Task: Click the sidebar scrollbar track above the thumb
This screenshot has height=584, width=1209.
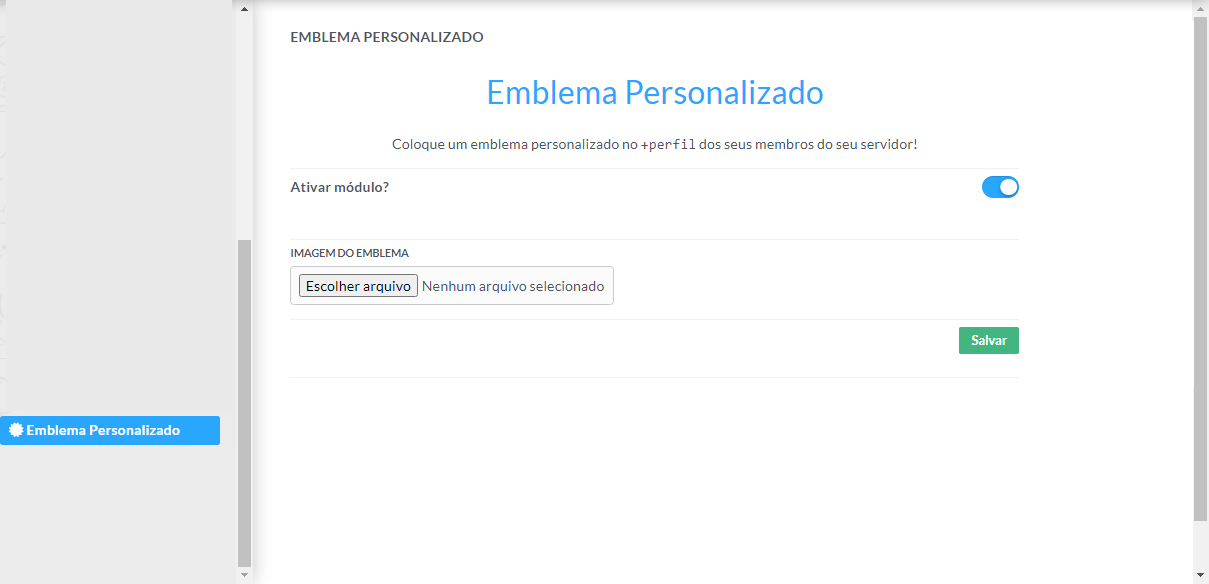Action: 244,120
